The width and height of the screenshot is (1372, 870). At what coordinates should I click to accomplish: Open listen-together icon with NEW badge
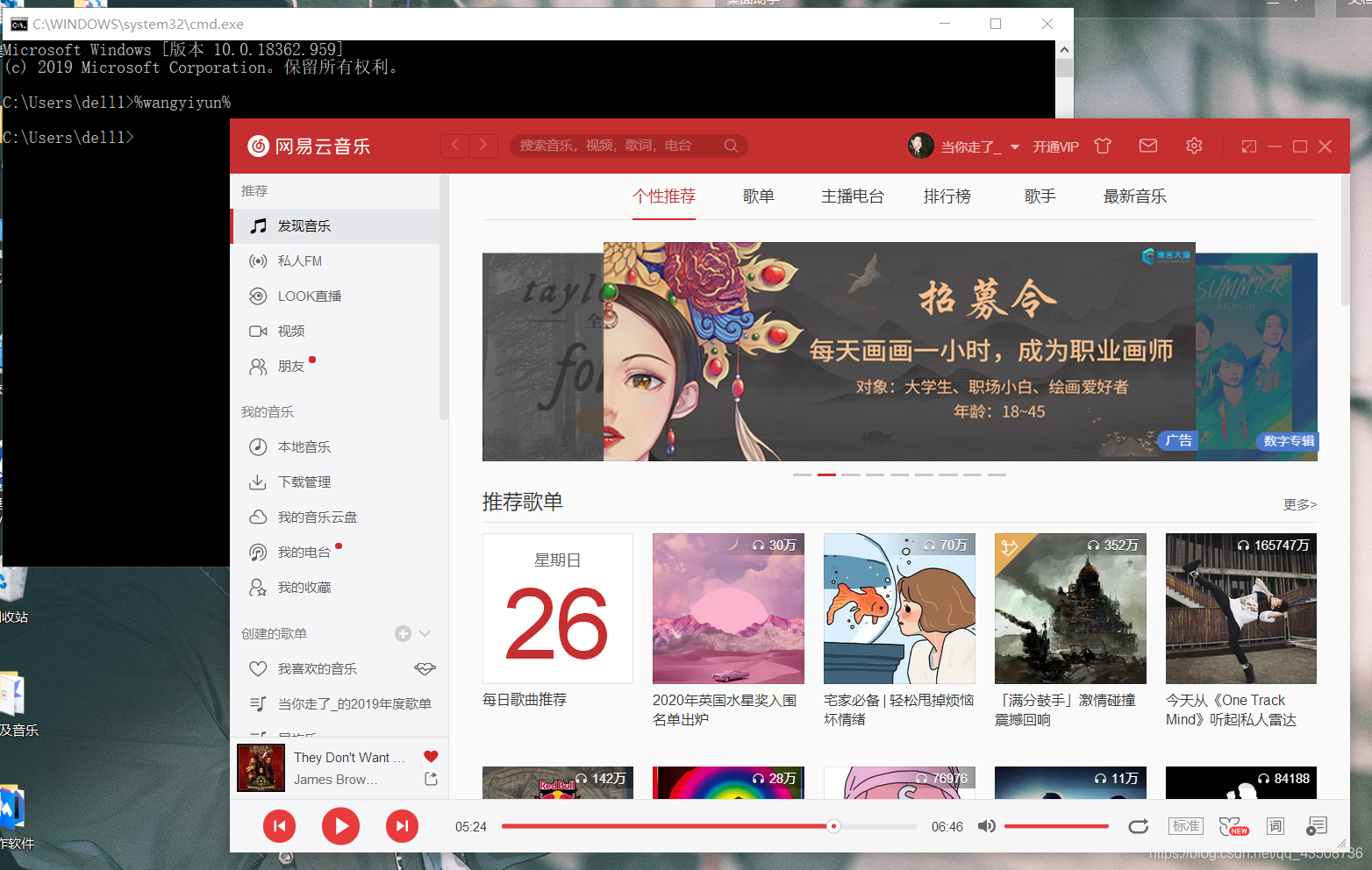[x=1233, y=826]
